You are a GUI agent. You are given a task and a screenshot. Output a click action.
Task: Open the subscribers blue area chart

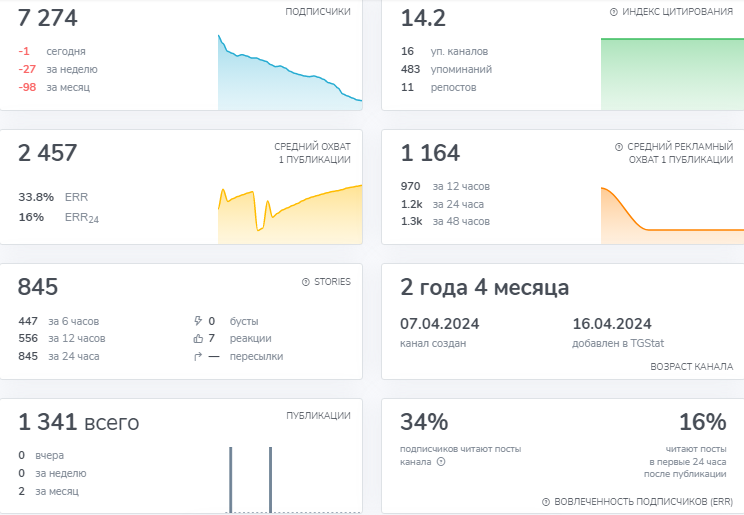pos(290,72)
